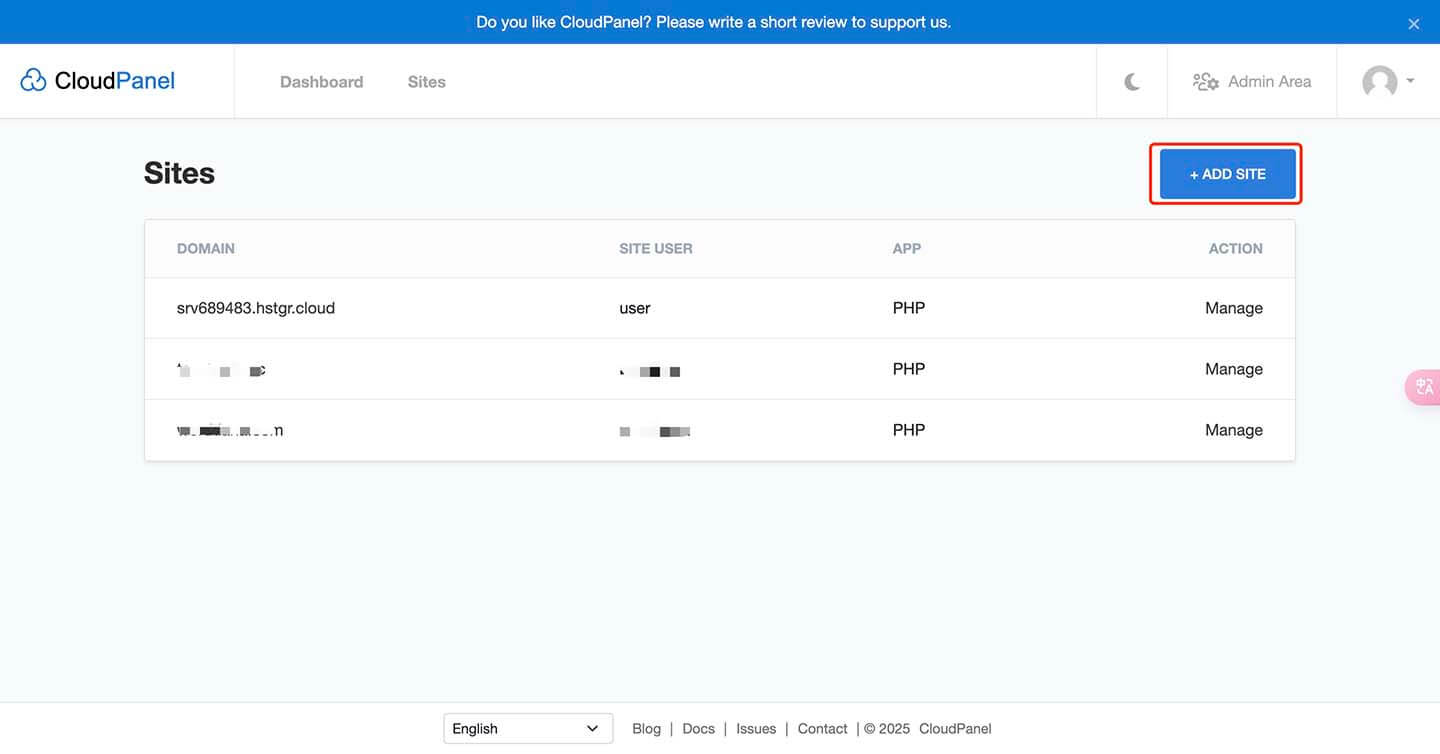Viewport: 1440px width, 754px height.
Task: Open the Sites tab
Action: pyautogui.click(x=426, y=82)
